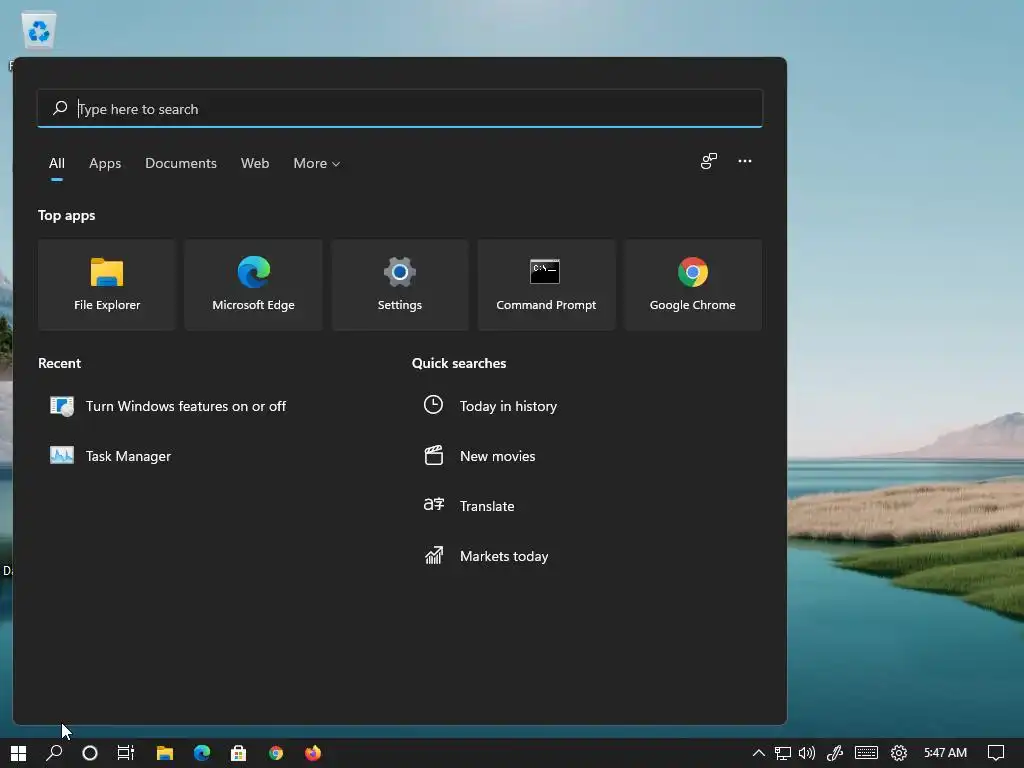Expand the More filter dropdown

pyautogui.click(x=317, y=163)
